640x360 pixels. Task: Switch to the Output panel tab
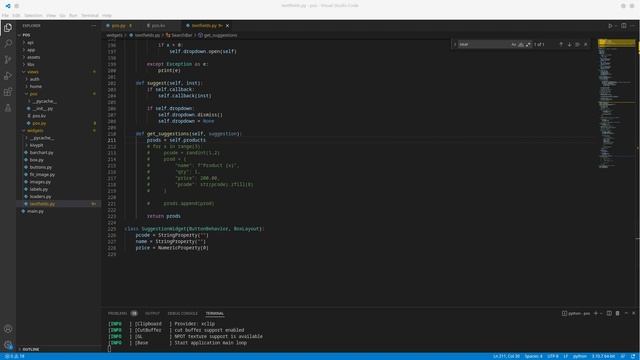(152, 313)
